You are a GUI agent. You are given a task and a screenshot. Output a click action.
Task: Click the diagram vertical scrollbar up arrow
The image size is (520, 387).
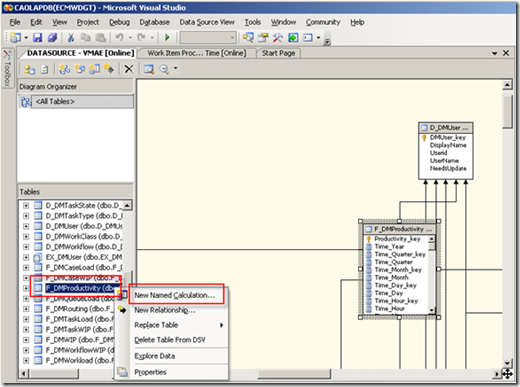tap(507, 85)
